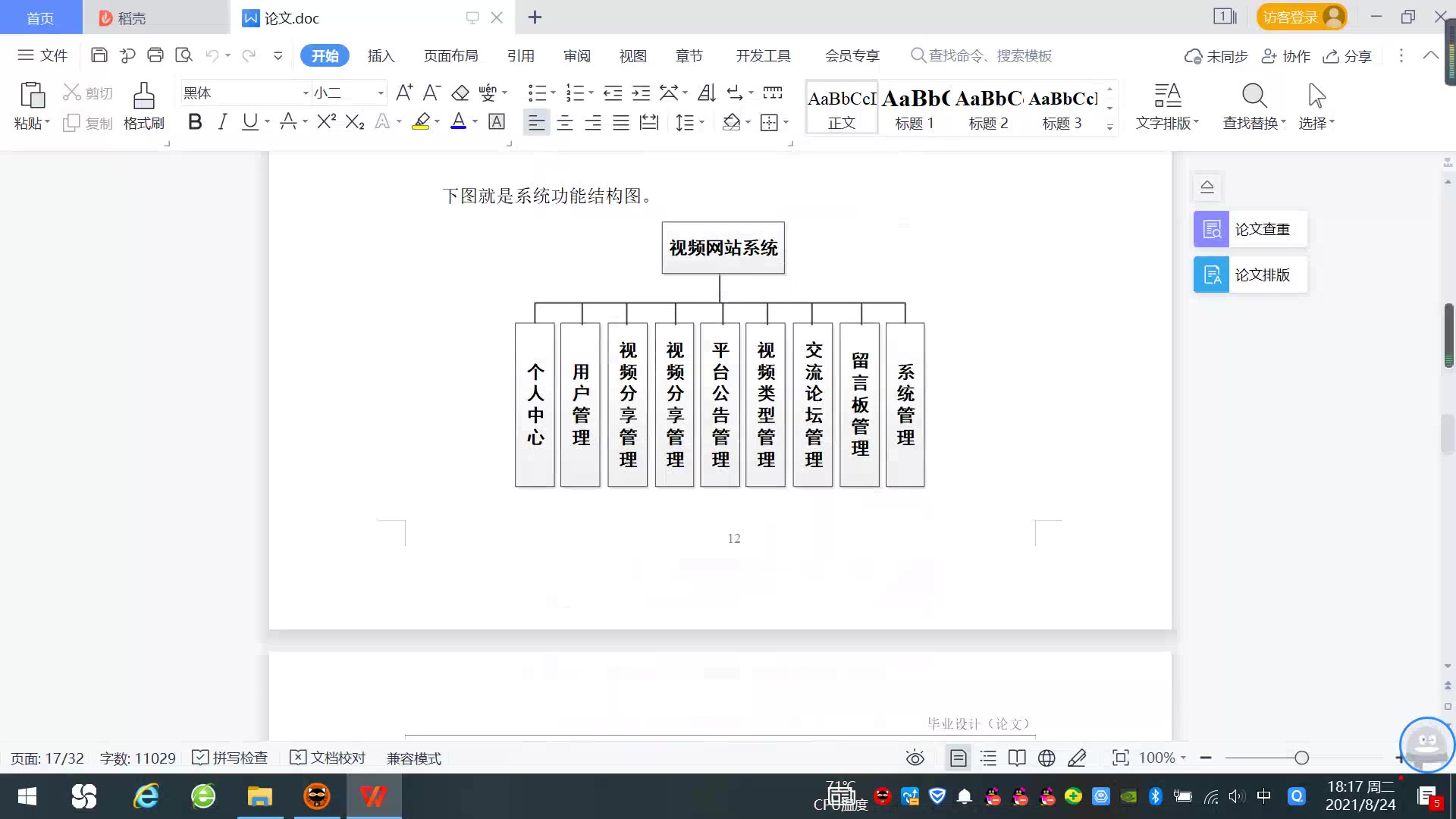Switch to the 审阅 Review tab
The image size is (1456, 819).
(x=576, y=55)
